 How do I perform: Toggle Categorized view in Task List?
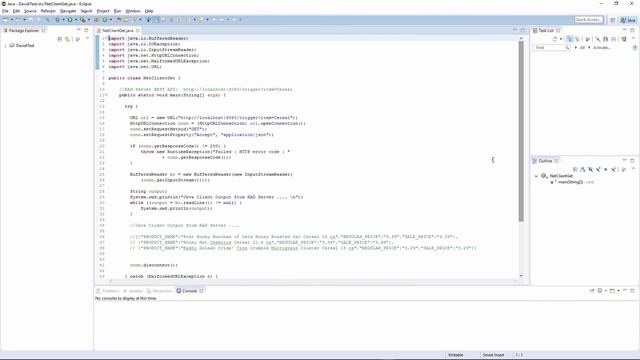pyautogui.click(x=569, y=39)
